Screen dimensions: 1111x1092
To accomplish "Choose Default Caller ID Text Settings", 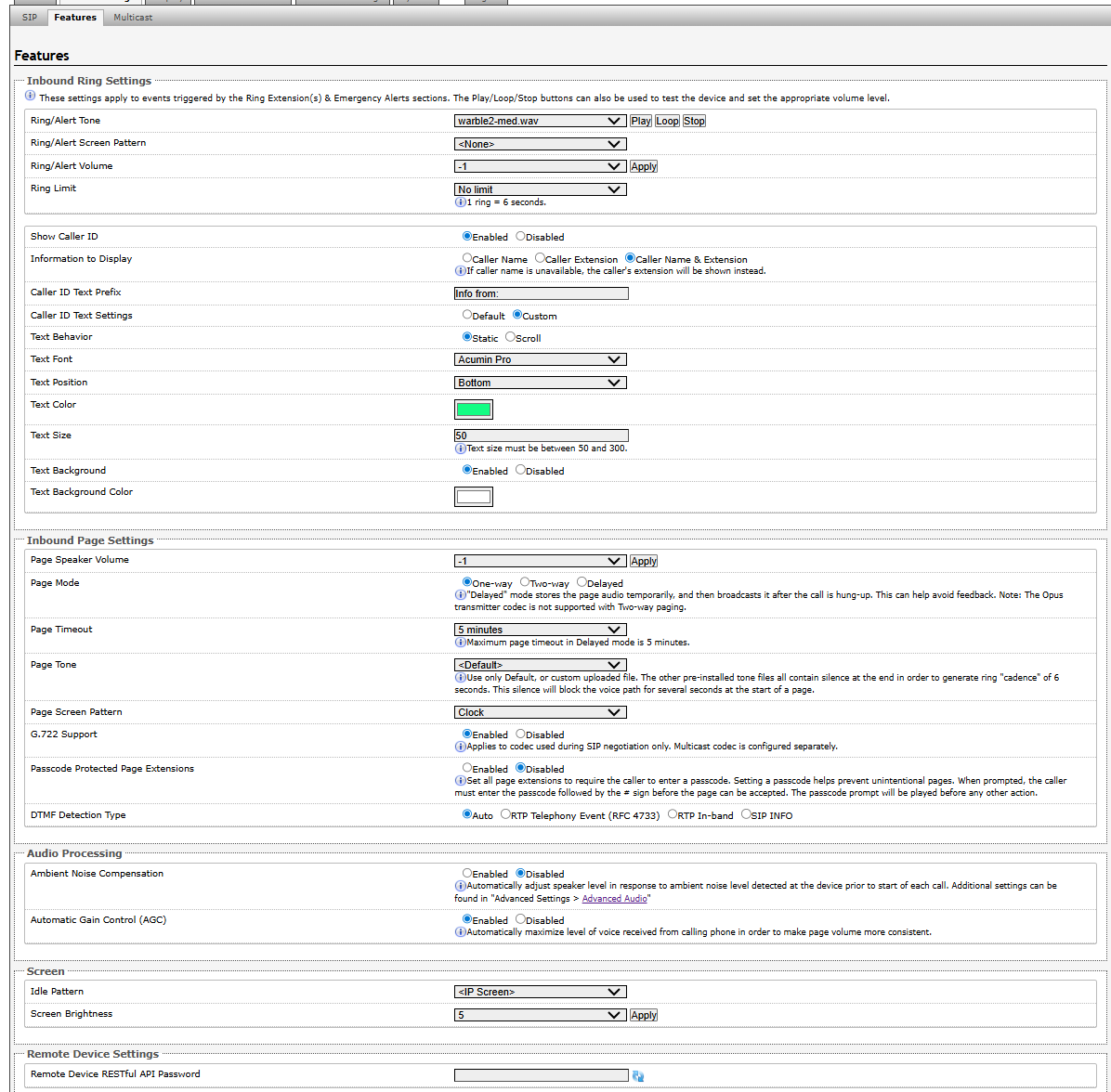I will (467, 315).
